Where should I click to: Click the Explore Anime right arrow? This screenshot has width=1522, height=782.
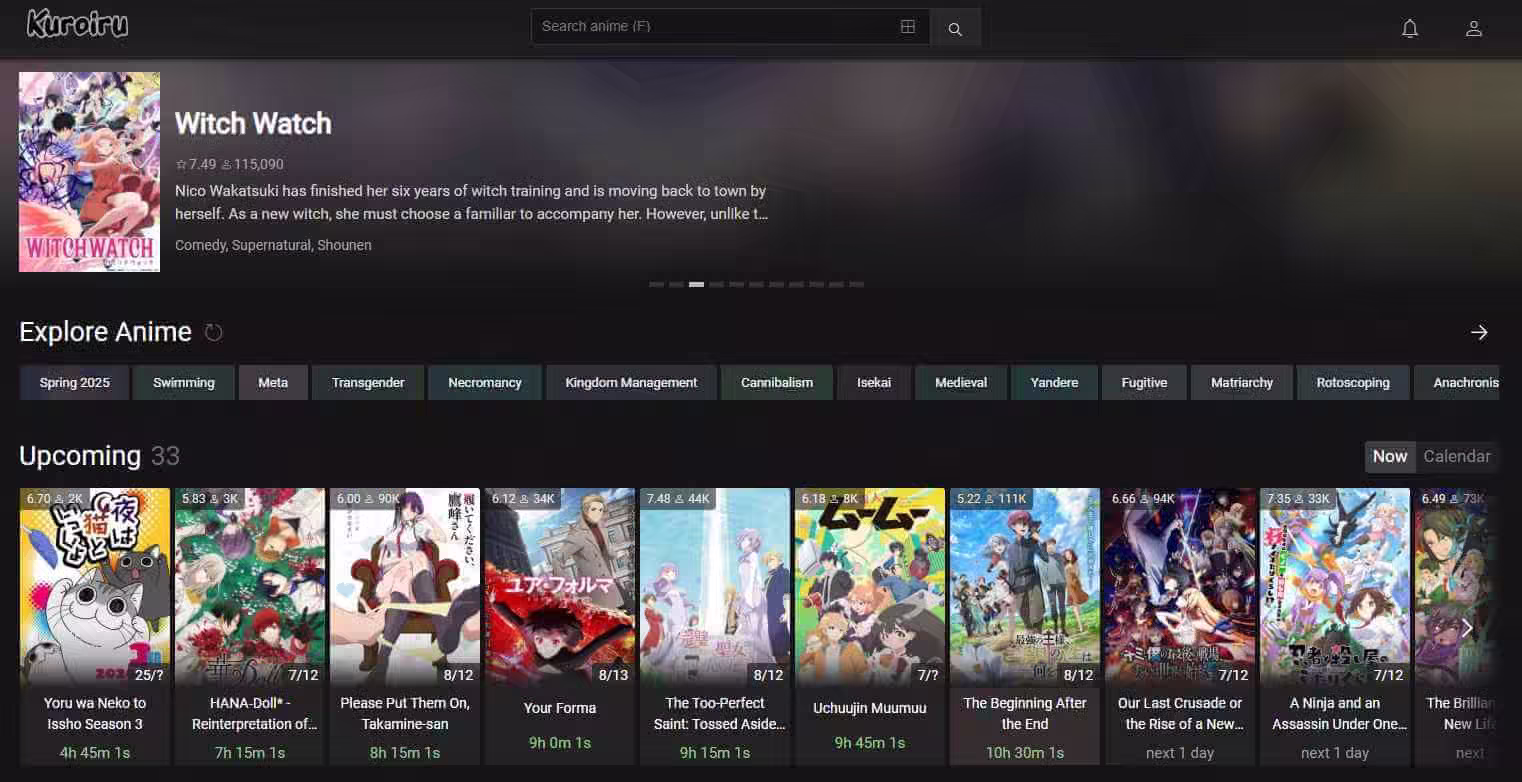1479,332
